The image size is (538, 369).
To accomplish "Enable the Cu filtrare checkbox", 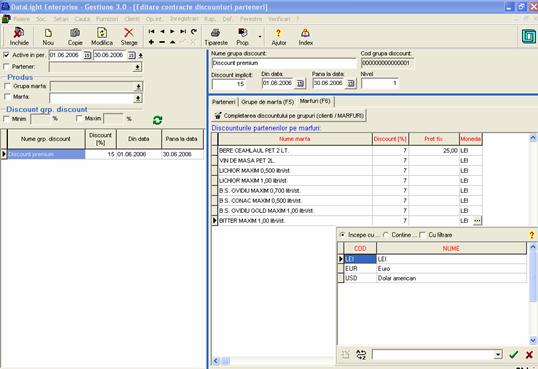I will pyautogui.click(x=422, y=235).
